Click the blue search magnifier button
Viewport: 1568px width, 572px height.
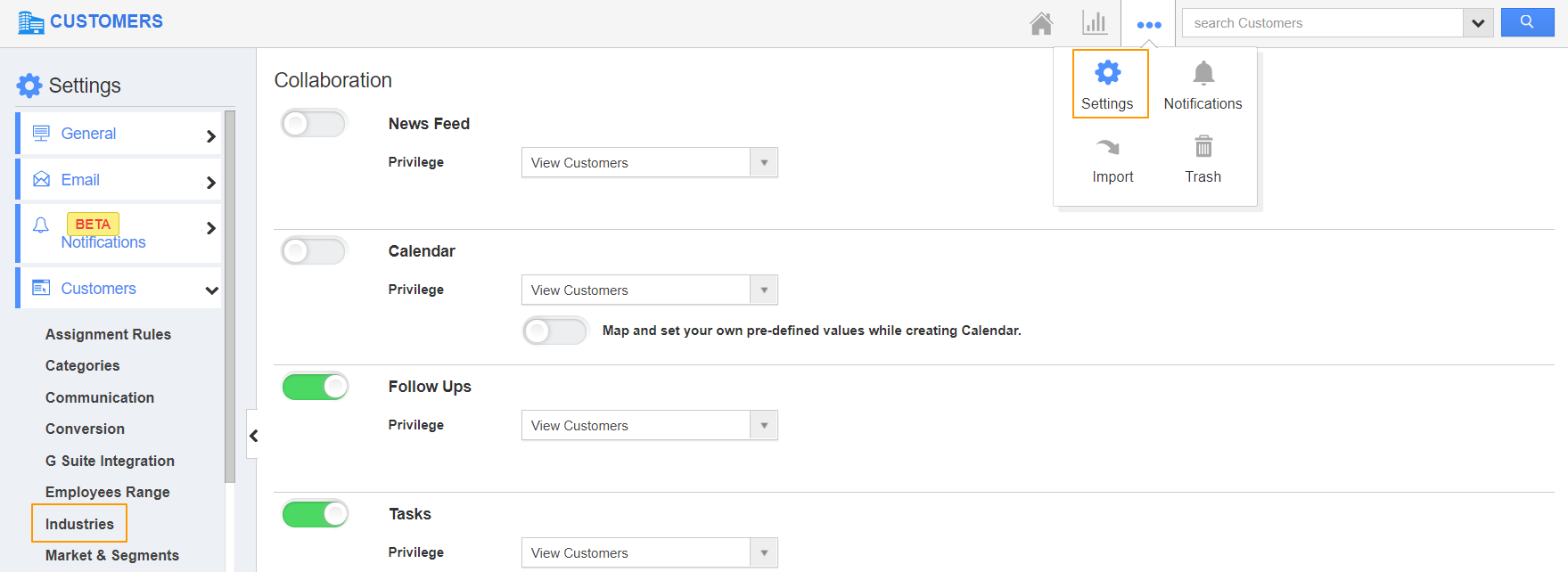pos(1527,22)
